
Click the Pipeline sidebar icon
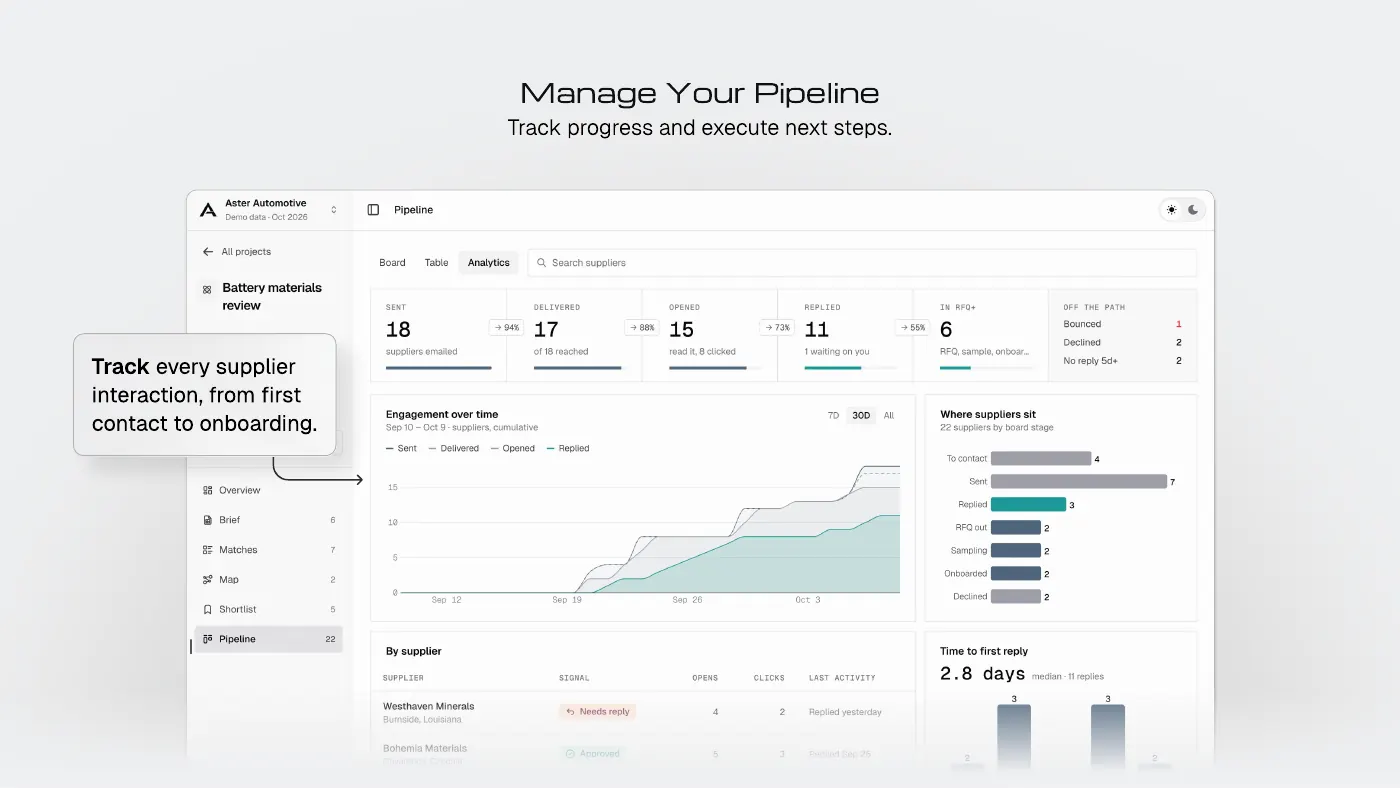(x=208, y=639)
